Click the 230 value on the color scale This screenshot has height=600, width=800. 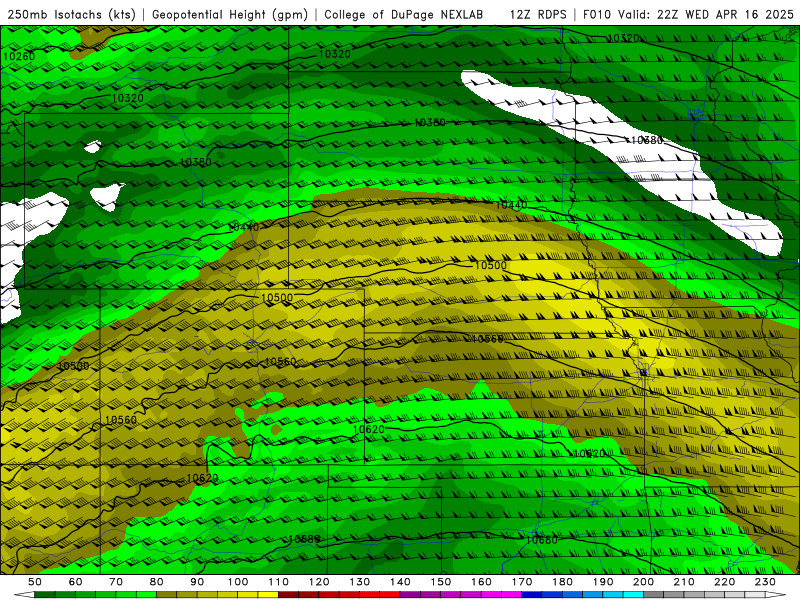click(765, 582)
